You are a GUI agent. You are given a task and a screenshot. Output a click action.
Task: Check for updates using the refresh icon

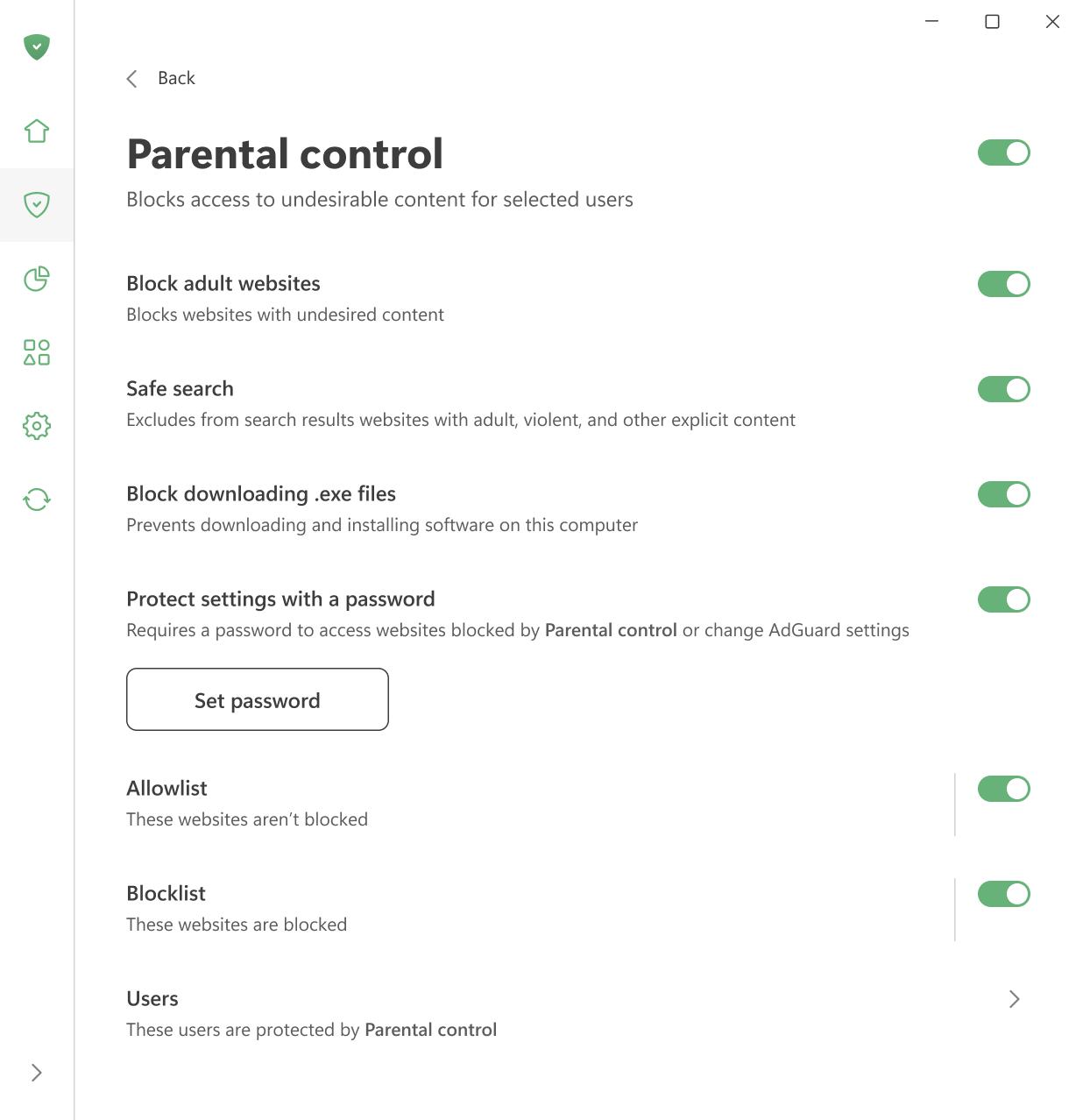point(37,499)
